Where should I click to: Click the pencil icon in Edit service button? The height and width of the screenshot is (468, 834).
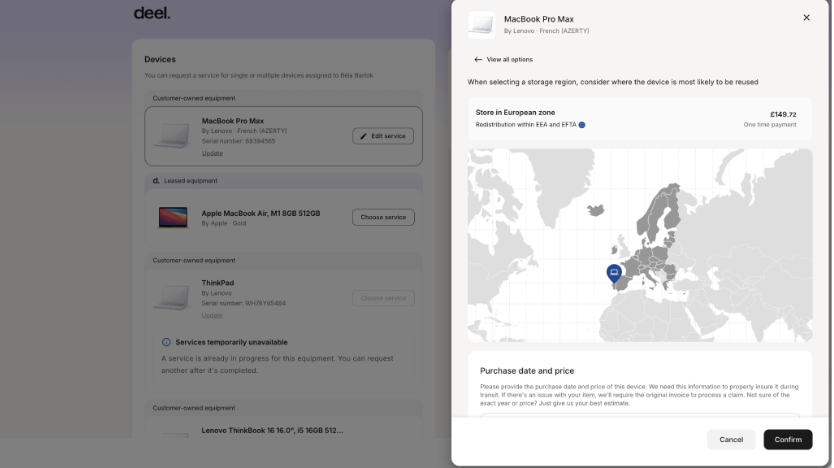(x=364, y=136)
